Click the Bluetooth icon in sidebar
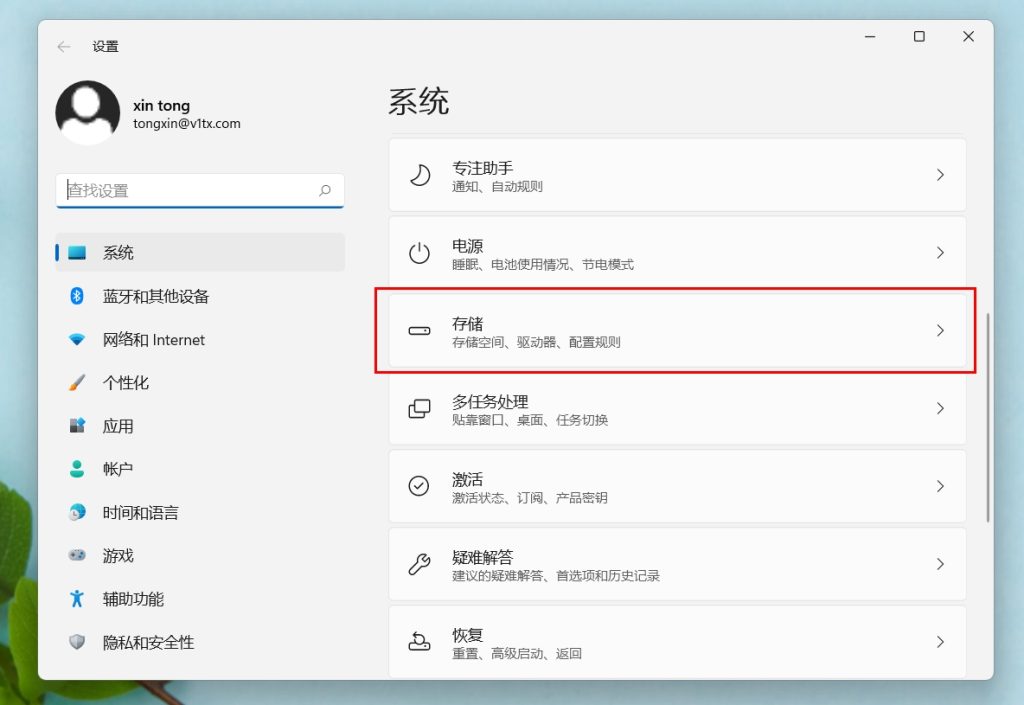Viewport: 1024px width, 705px height. 77,296
